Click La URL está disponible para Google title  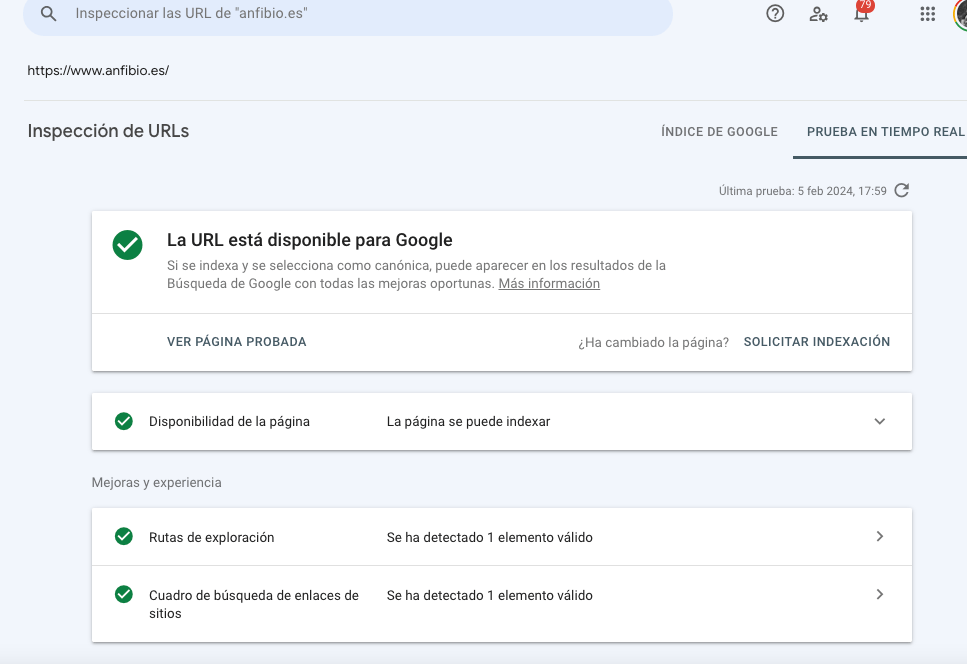click(x=310, y=240)
